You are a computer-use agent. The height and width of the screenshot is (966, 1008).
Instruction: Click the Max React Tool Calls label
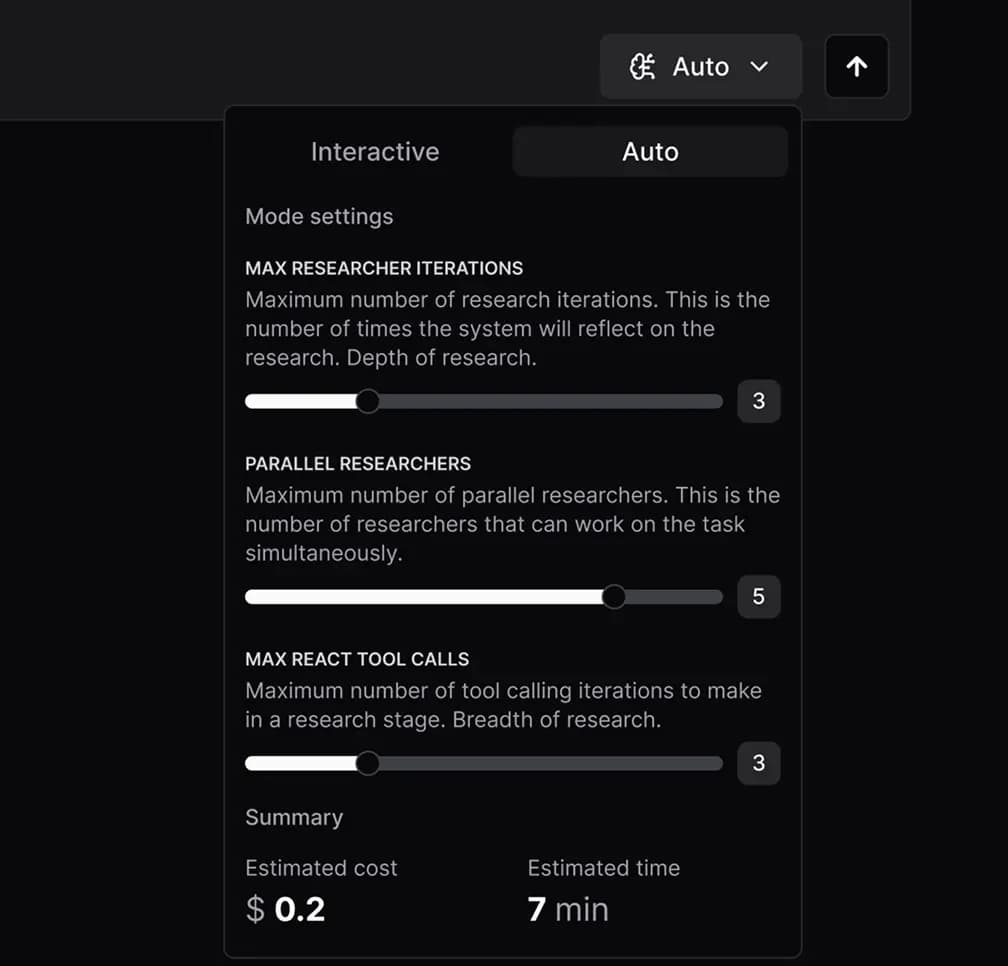pyautogui.click(x=357, y=659)
